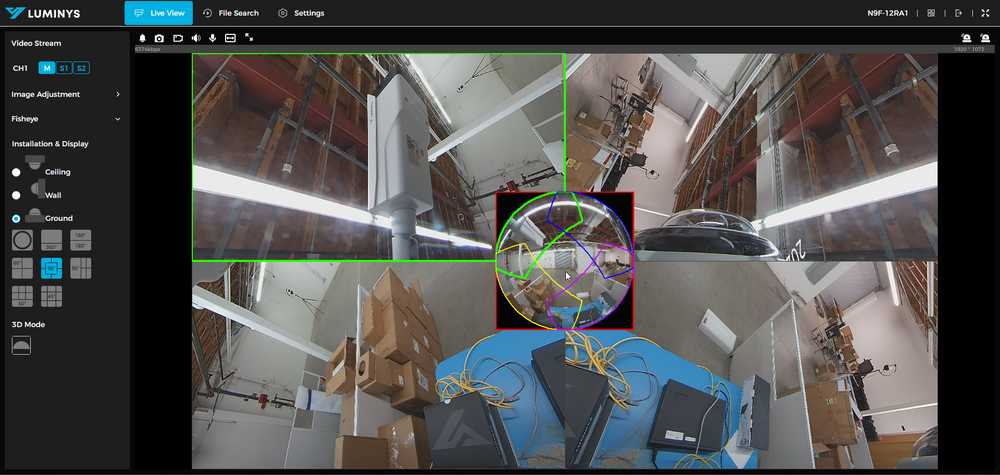The height and width of the screenshot is (475, 1000).
Task: Click the alarm bell icon in toolbar
Action: (x=142, y=37)
